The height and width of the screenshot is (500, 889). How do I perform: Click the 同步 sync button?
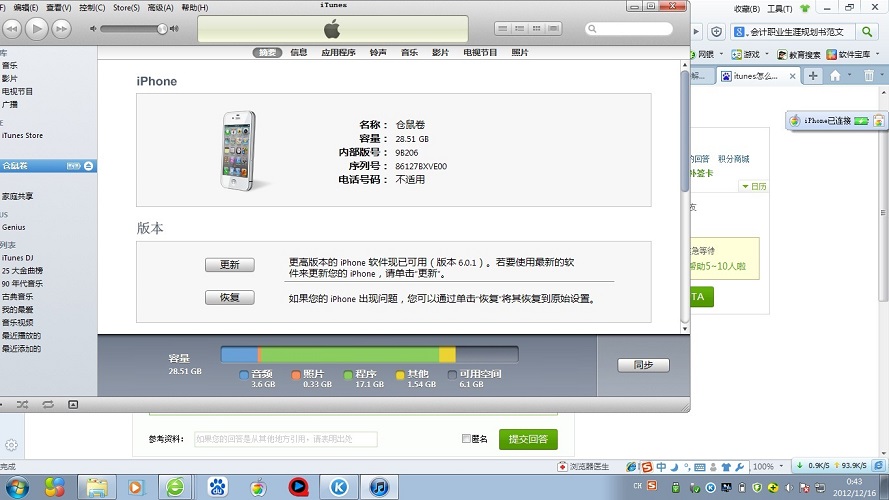[x=644, y=365]
